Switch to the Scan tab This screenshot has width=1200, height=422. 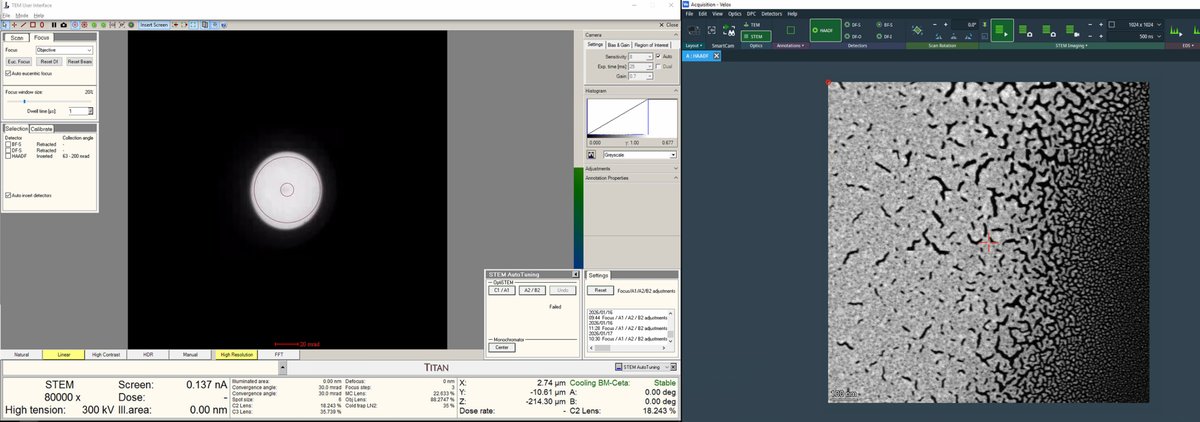(16, 37)
